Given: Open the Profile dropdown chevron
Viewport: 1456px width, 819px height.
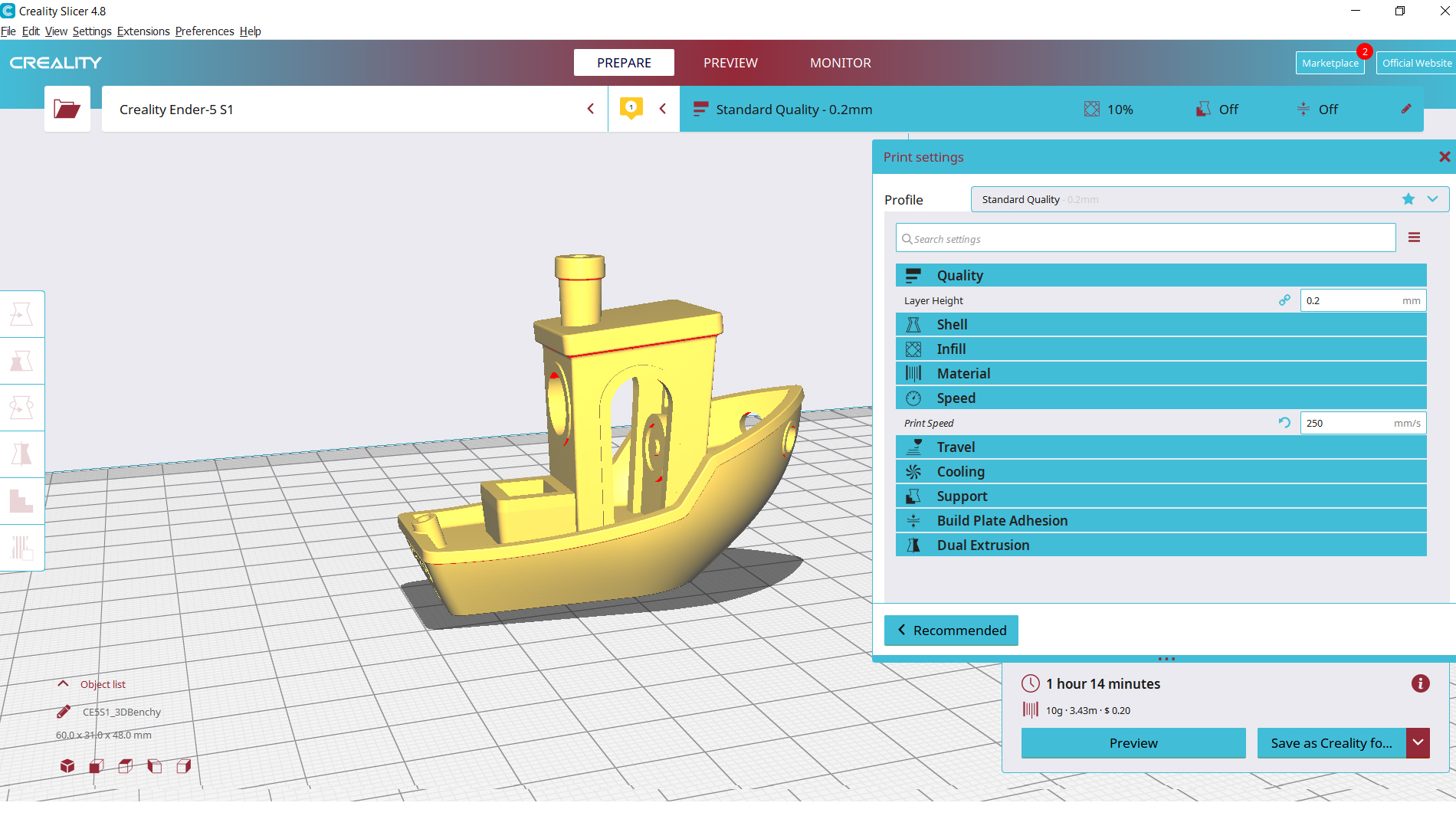Looking at the screenshot, I should pos(1432,199).
